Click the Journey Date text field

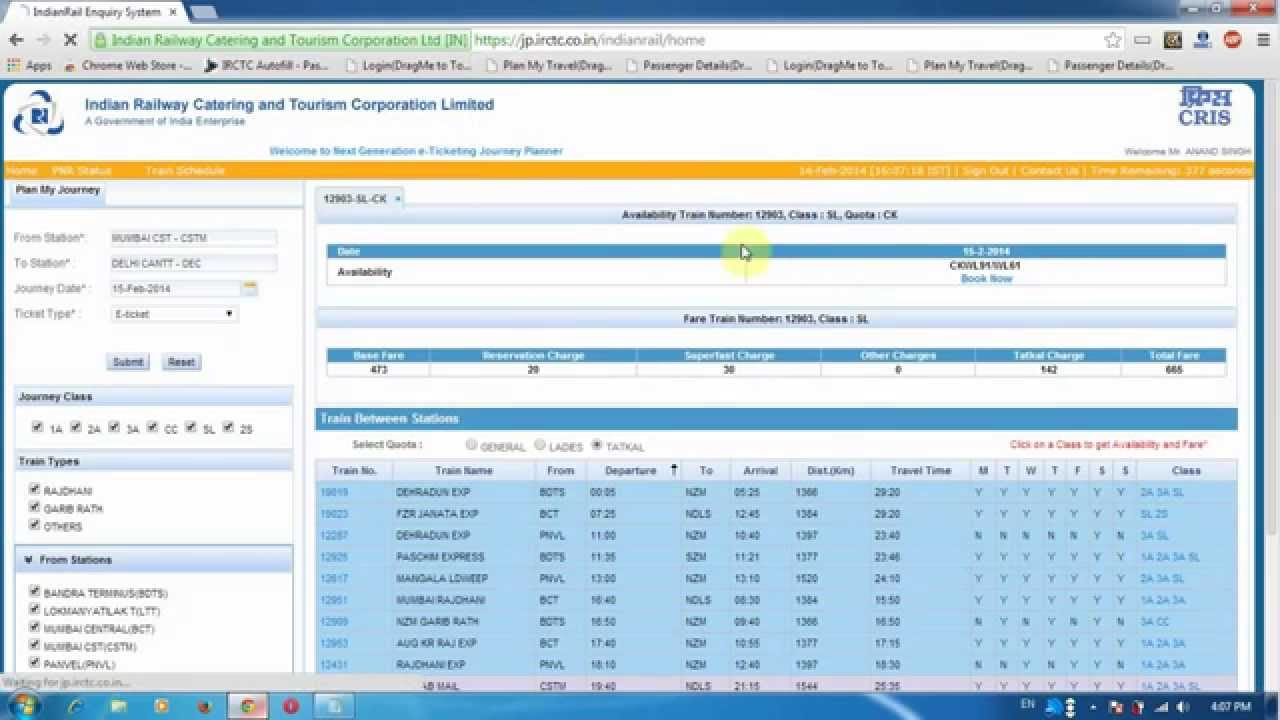(175, 288)
